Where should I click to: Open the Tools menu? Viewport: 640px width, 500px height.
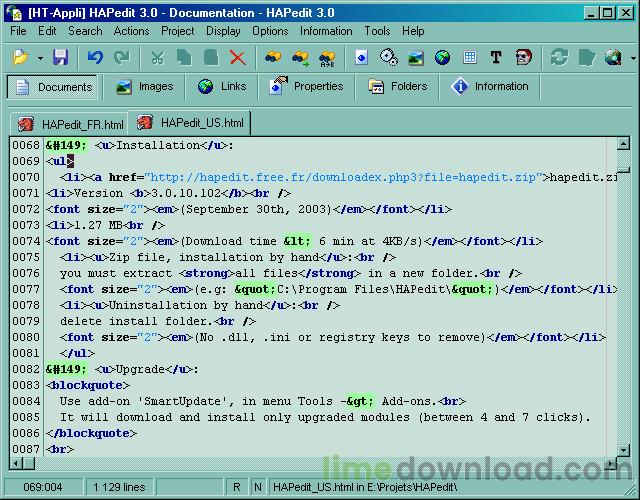[377, 31]
